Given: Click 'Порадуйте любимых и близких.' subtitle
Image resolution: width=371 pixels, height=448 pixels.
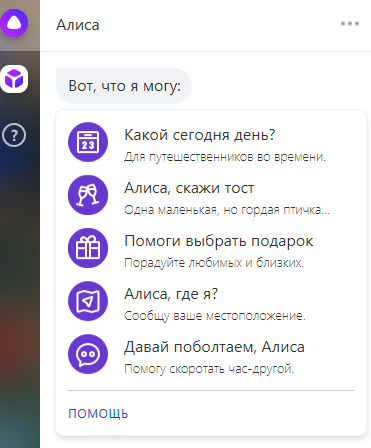Looking at the screenshot, I should click(214, 263).
